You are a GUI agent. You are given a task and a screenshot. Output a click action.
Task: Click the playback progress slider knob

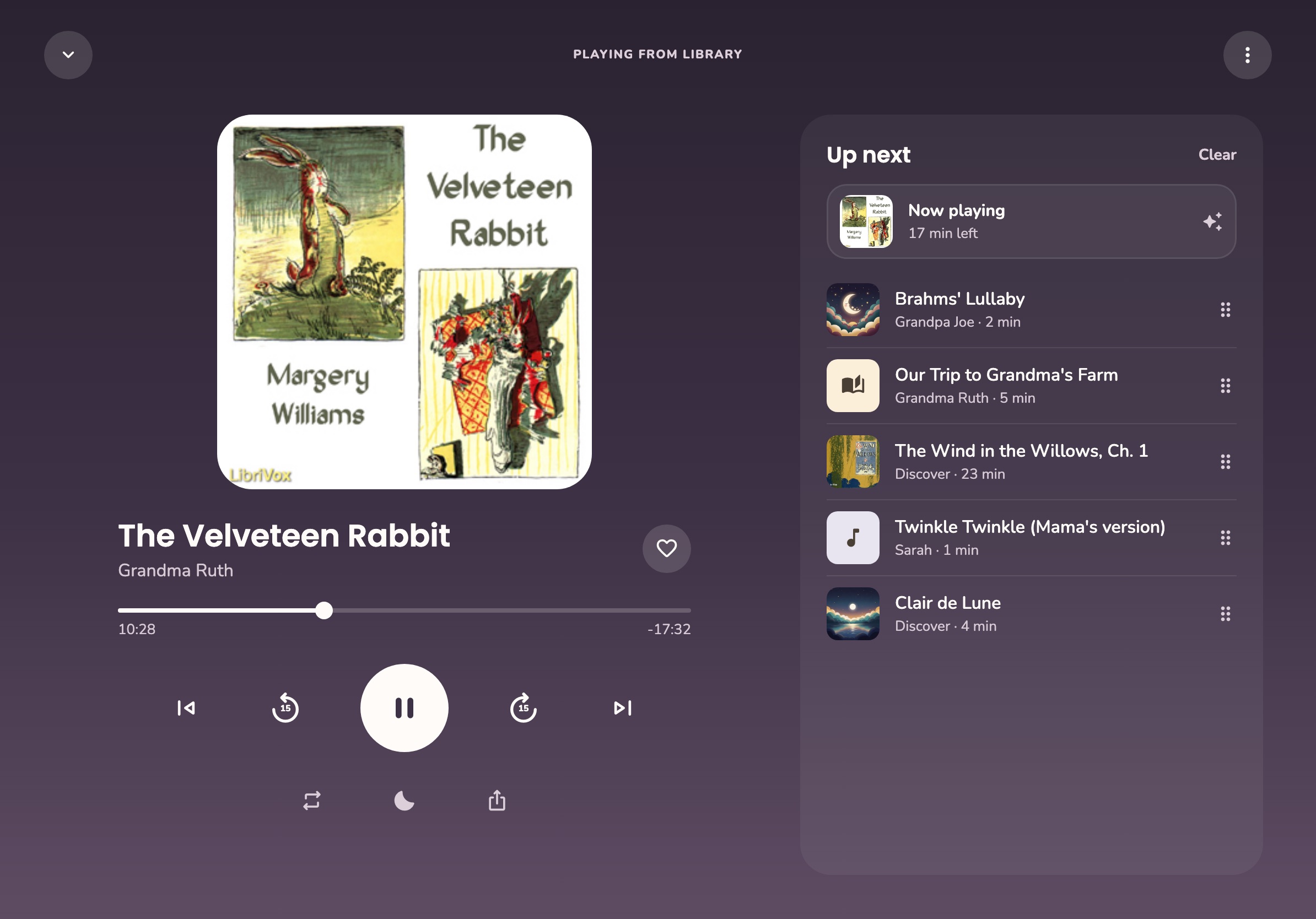(324, 610)
